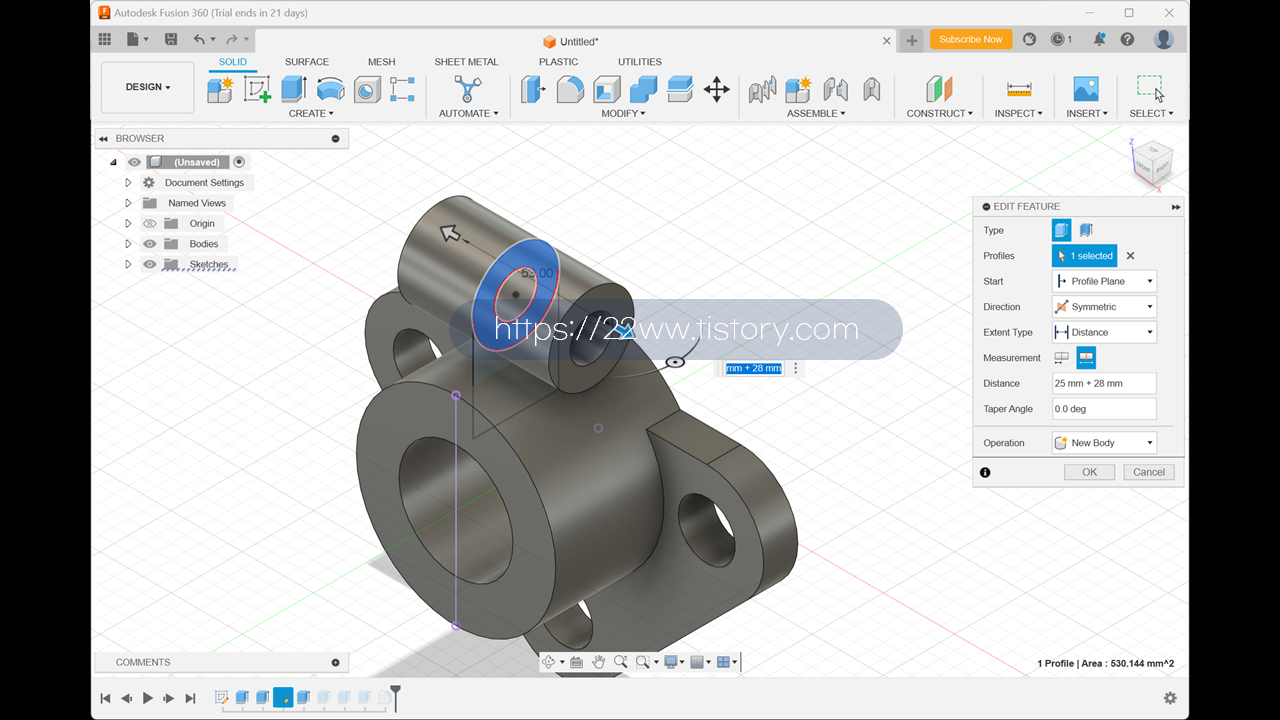Switch to the SHEET METAL tab

point(465,62)
